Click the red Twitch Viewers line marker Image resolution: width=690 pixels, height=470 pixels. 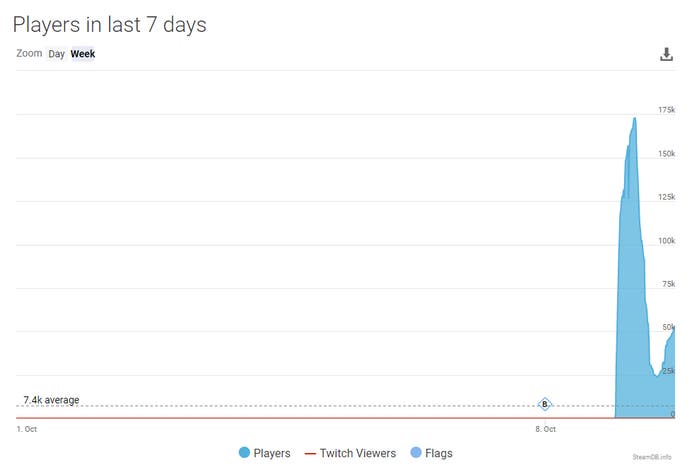tap(310, 453)
